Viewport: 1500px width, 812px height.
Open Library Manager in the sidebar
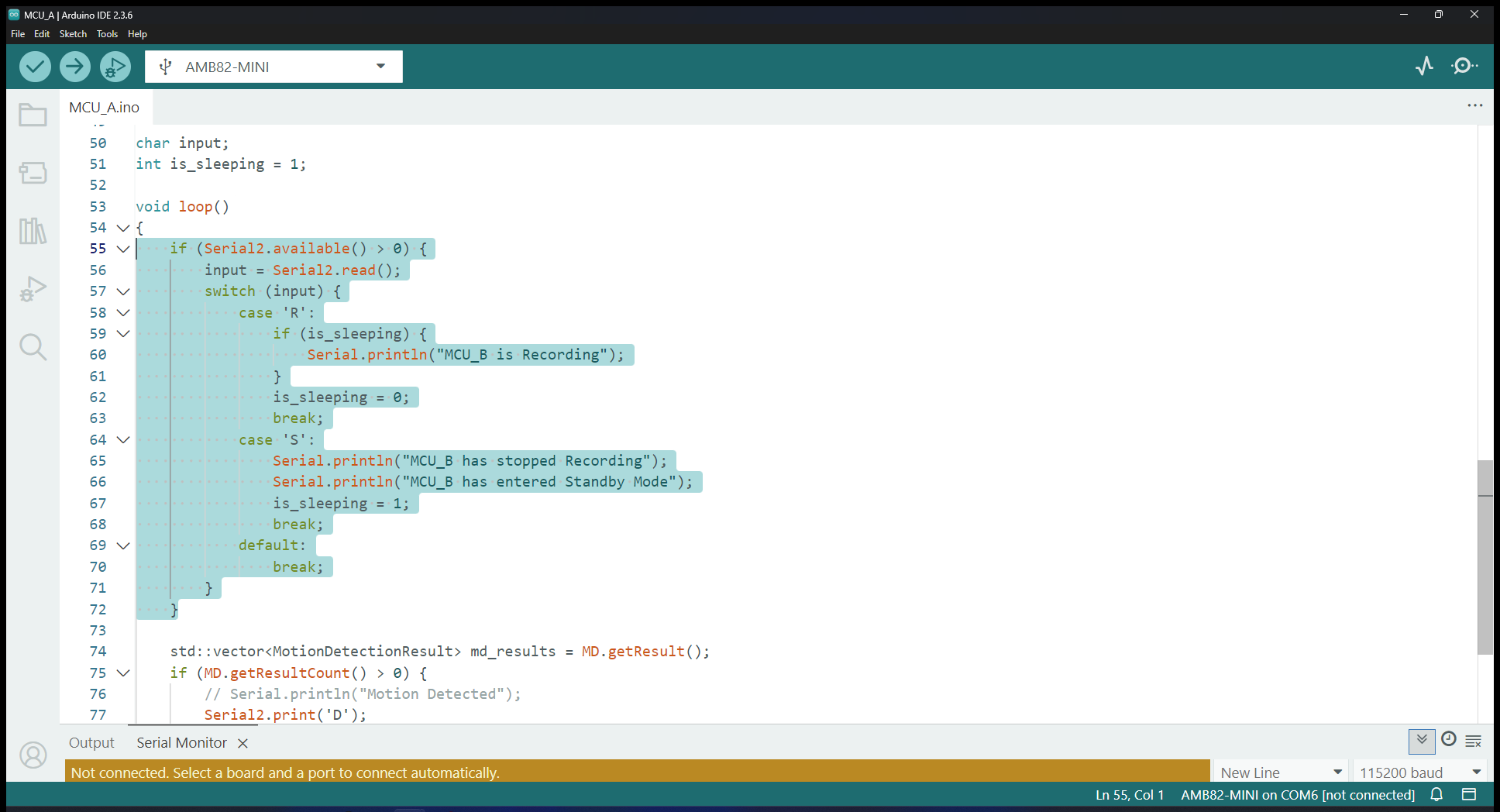pyautogui.click(x=33, y=231)
